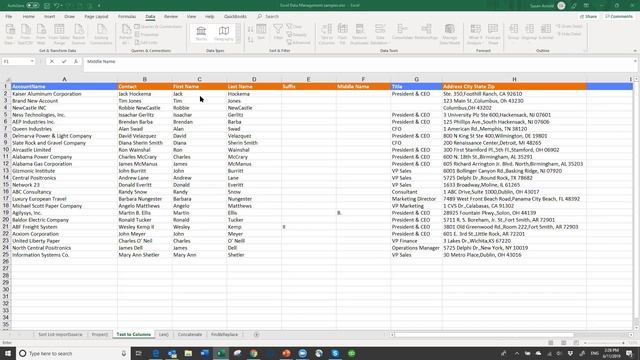
Task: Click the horizontal scrollbar
Action: click(484, 335)
